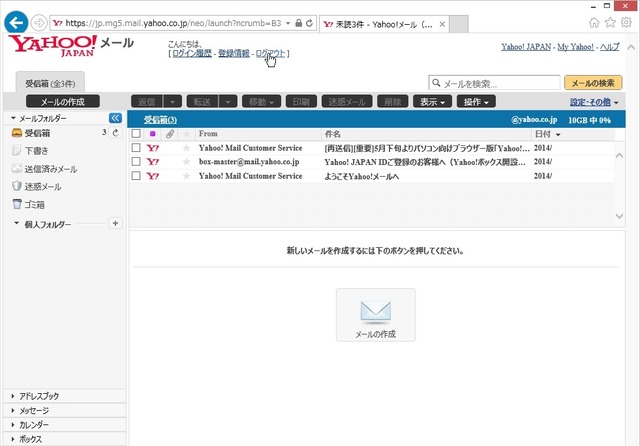Viewport: 640px width, 446px height.
Task: Click the favorites star icon in browser
Action: (610, 22)
